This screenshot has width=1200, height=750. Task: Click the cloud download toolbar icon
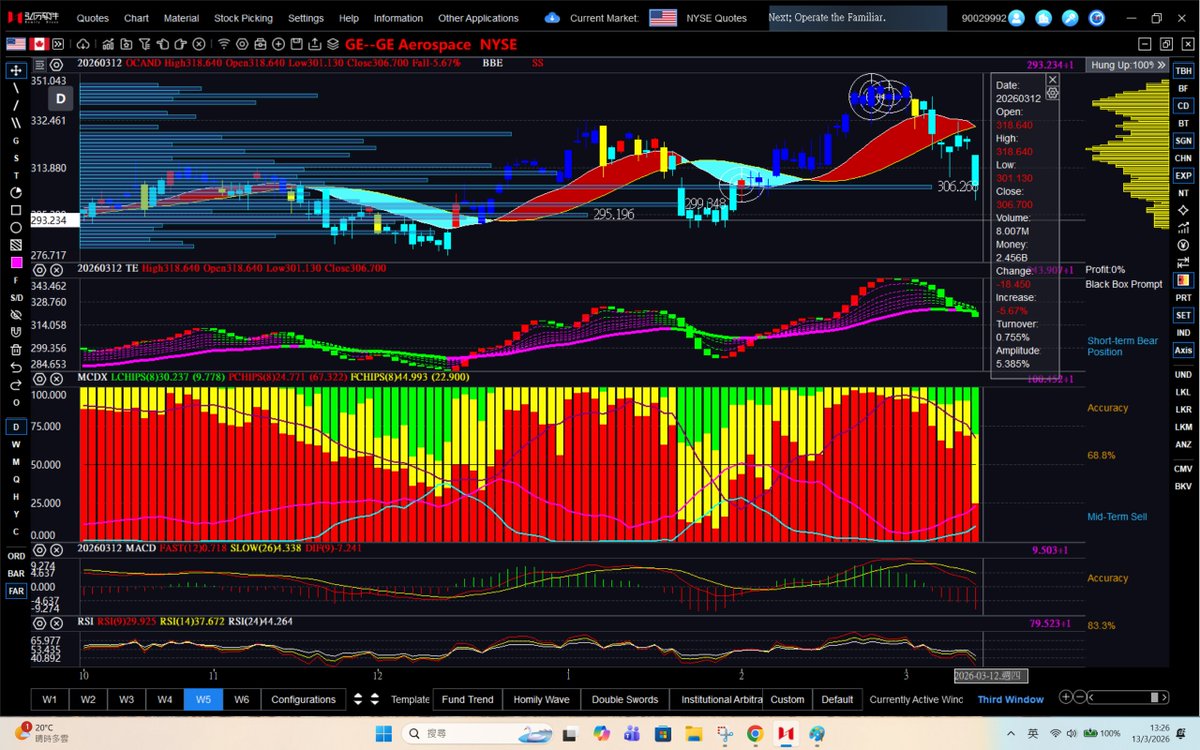83,44
